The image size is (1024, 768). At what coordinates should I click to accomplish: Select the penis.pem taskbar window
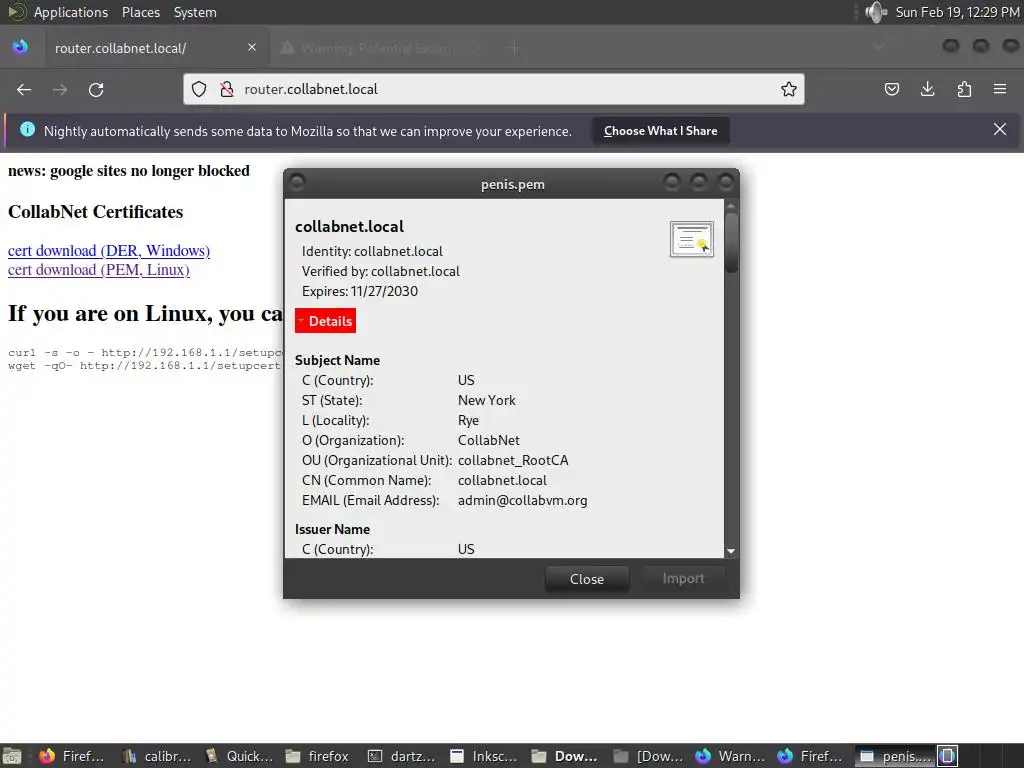[895, 756]
